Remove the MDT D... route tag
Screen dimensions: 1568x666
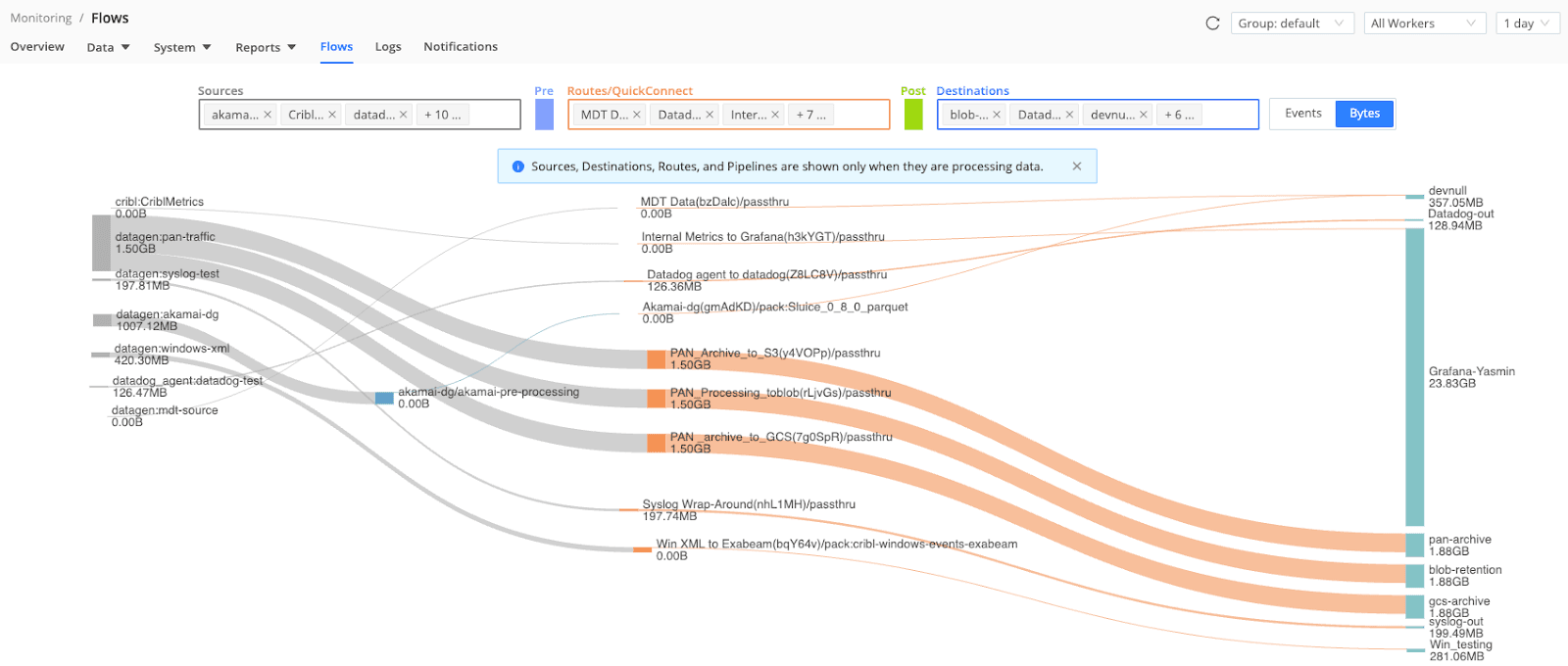coord(637,115)
